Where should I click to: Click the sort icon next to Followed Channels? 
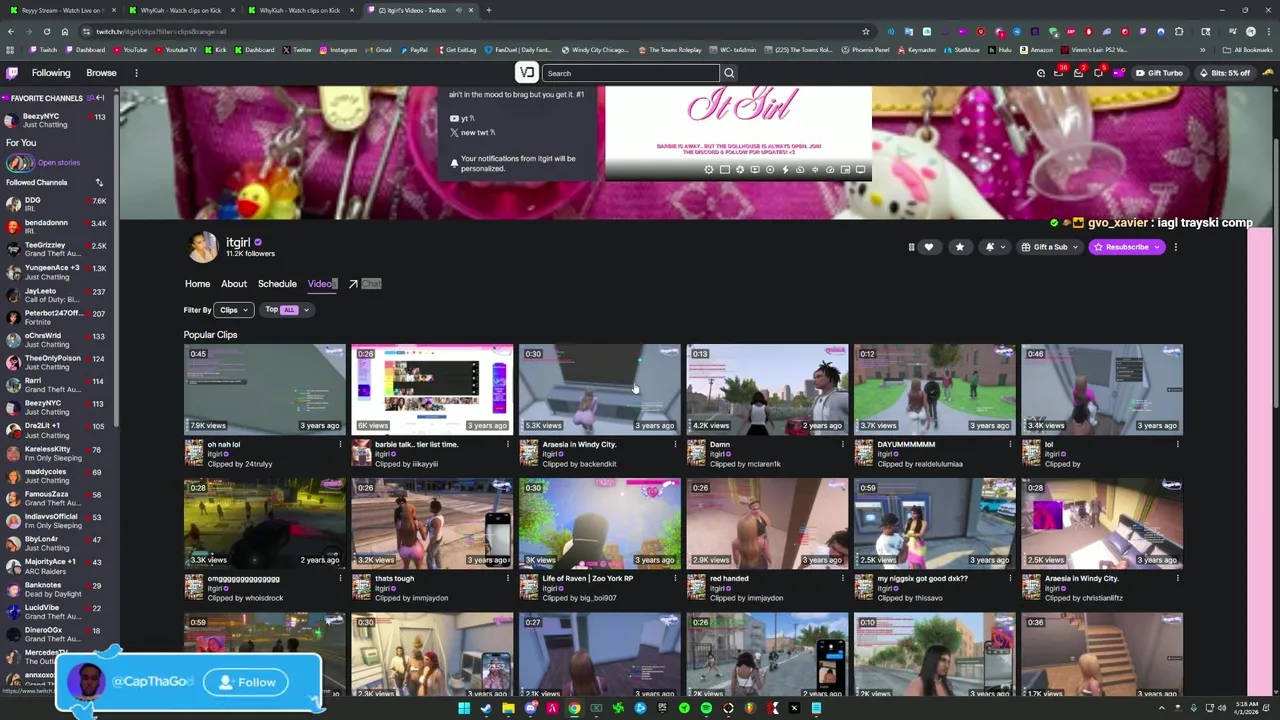tap(99, 183)
